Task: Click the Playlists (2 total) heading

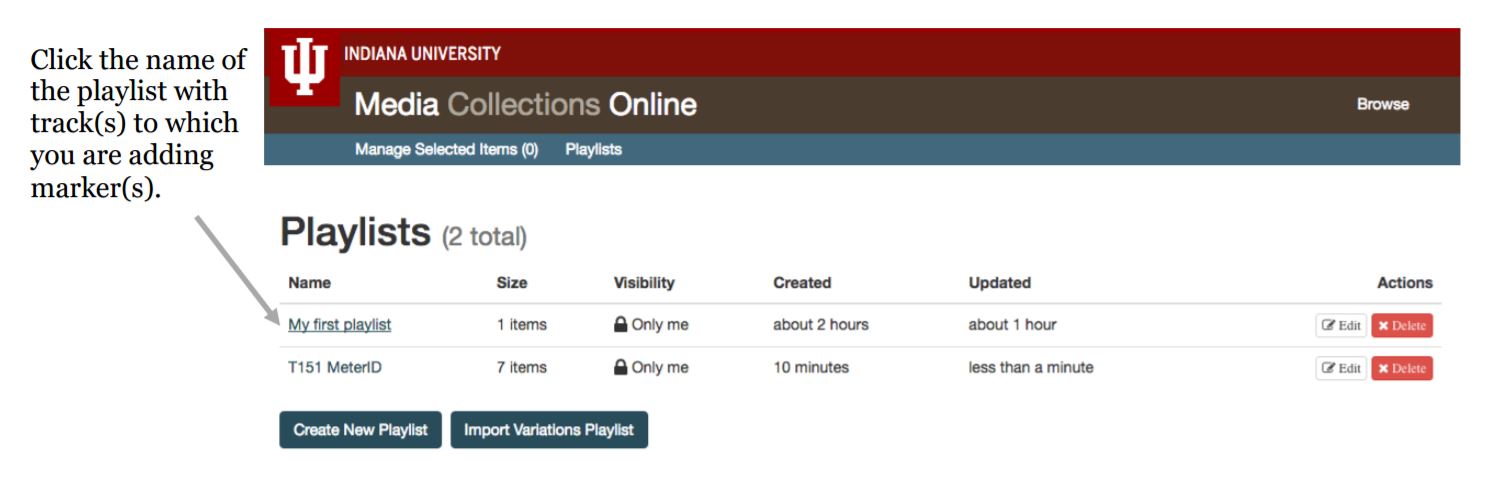Action: pyautogui.click(x=403, y=233)
